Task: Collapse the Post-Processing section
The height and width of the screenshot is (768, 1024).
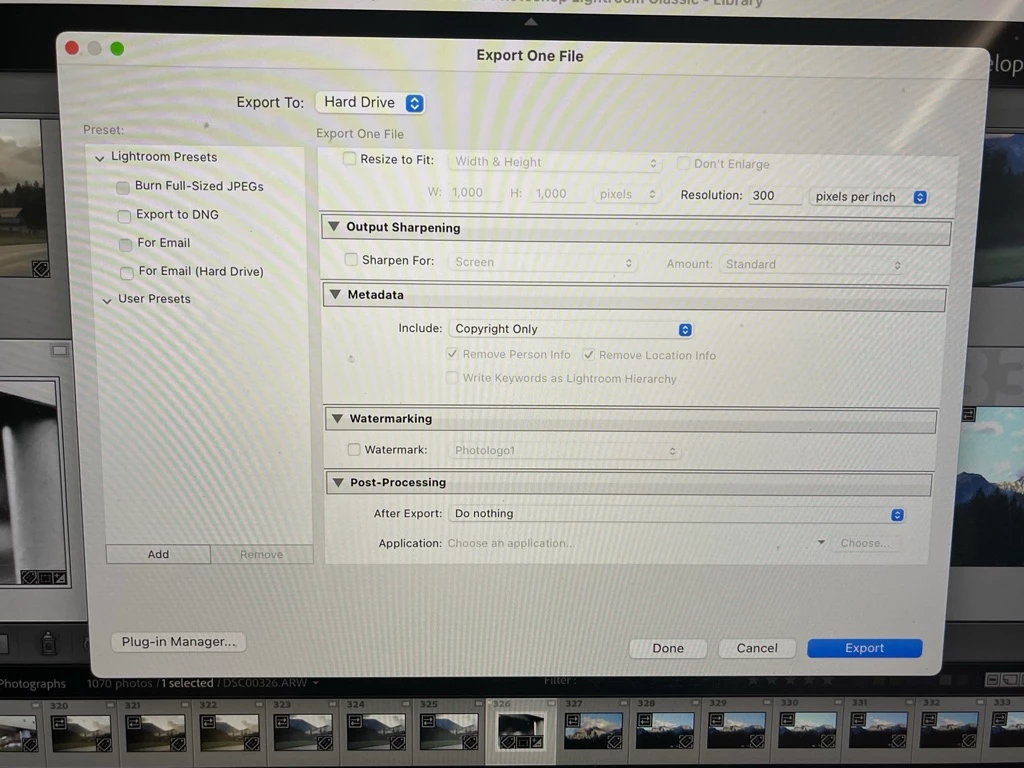Action: point(338,482)
